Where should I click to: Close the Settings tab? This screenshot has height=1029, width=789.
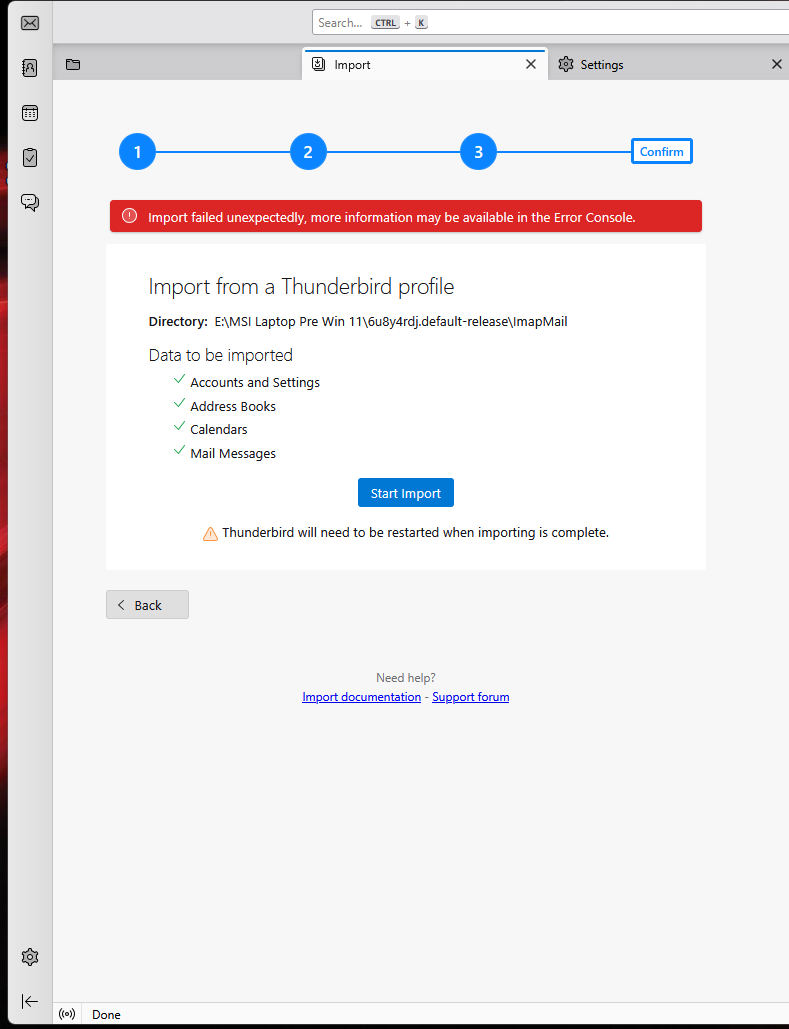point(777,64)
